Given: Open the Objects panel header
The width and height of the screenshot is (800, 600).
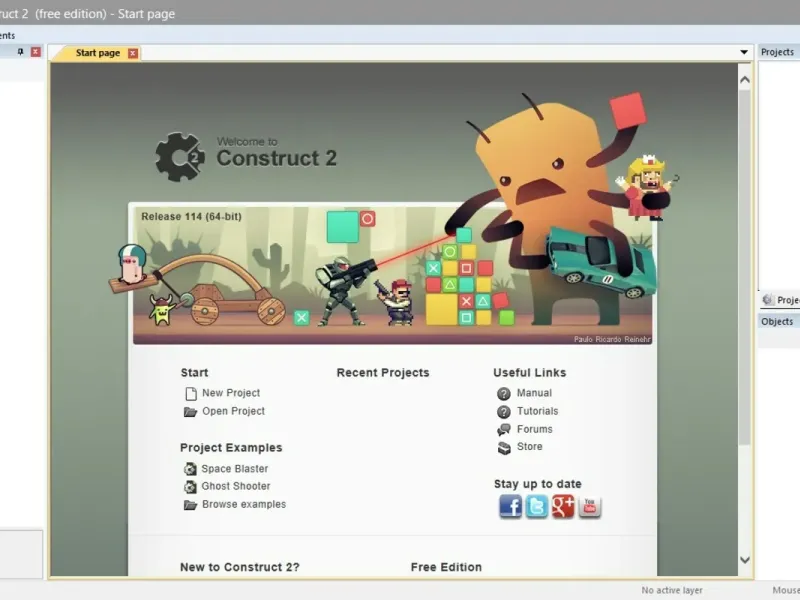Looking at the screenshot, I should 778,321.
